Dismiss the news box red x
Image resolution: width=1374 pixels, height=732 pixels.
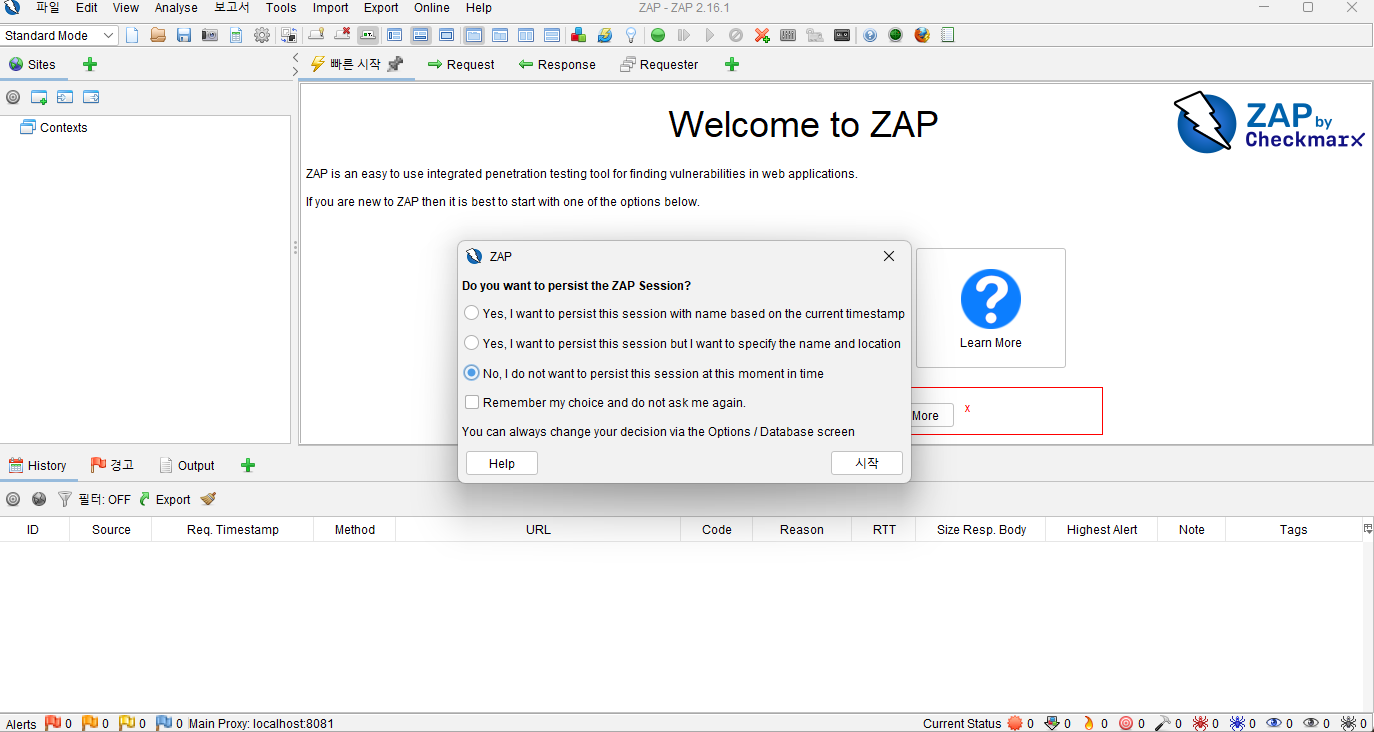(967, 408)
